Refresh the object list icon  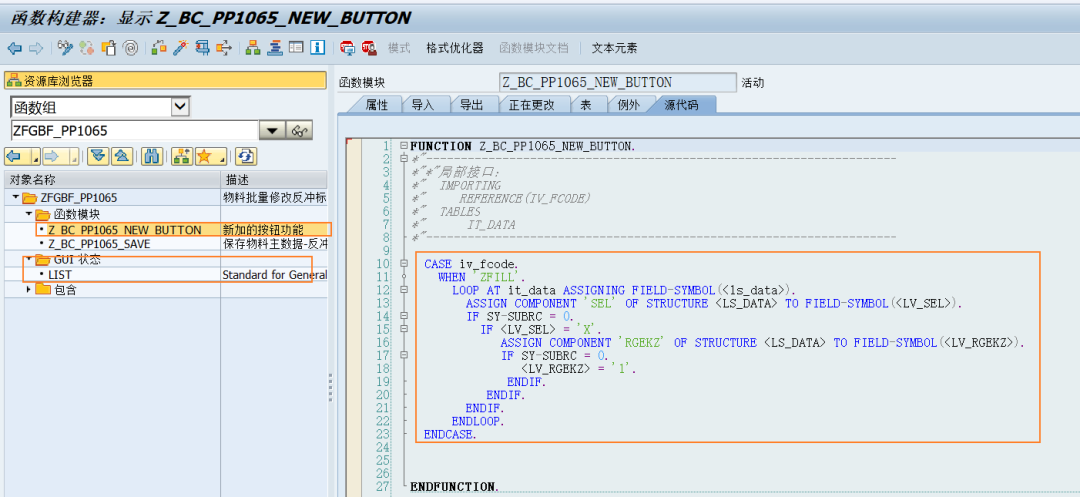coord(246,156)
